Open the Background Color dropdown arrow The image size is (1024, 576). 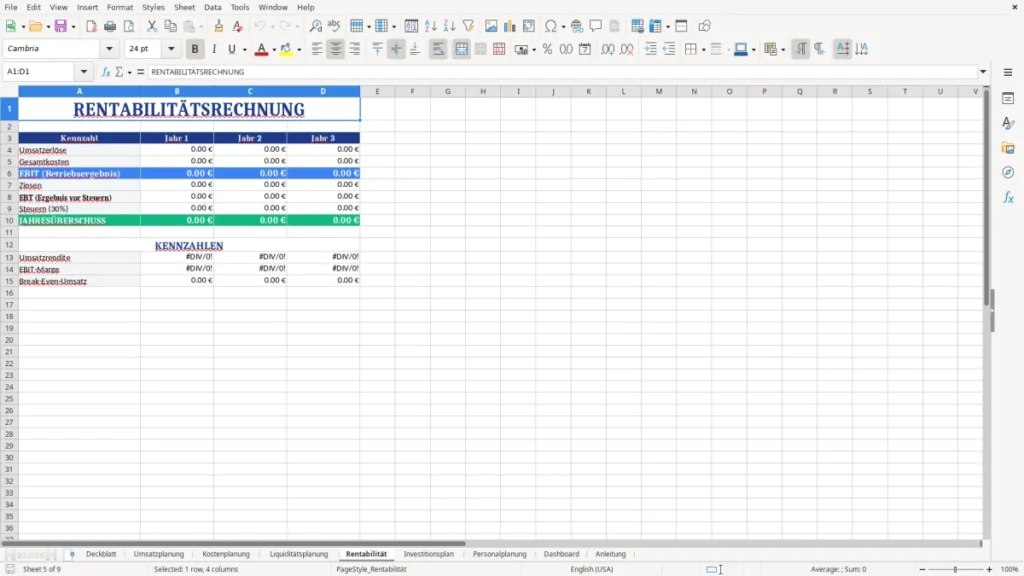tap(299, 50)
